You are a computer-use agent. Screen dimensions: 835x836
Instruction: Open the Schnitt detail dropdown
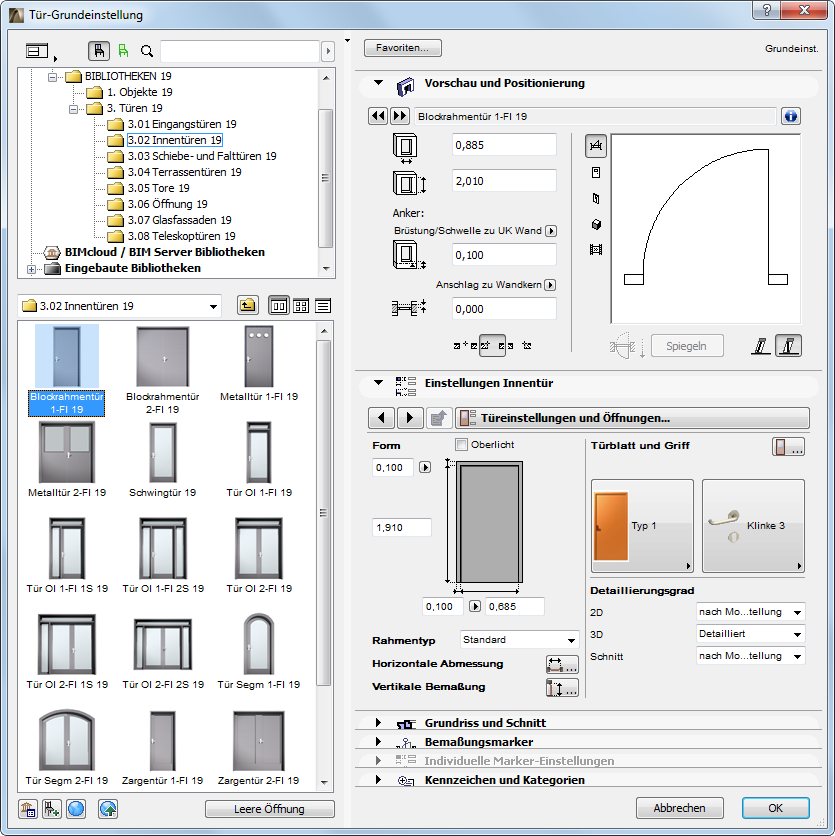(750, 656)
